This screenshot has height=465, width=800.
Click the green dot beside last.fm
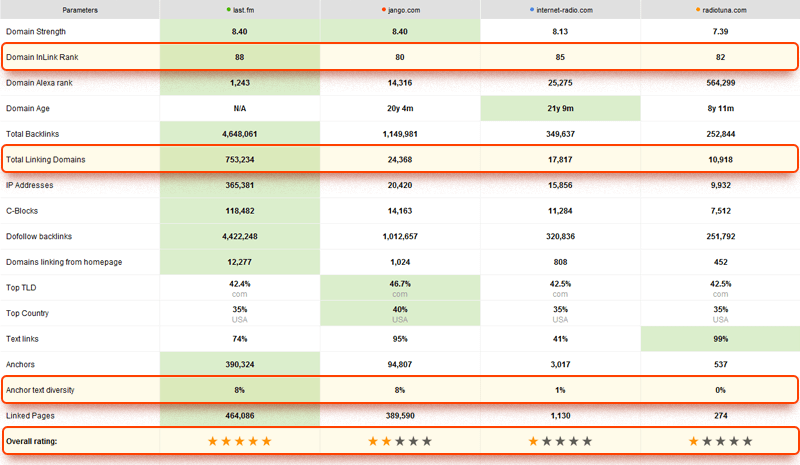click(x=229, y=10)
